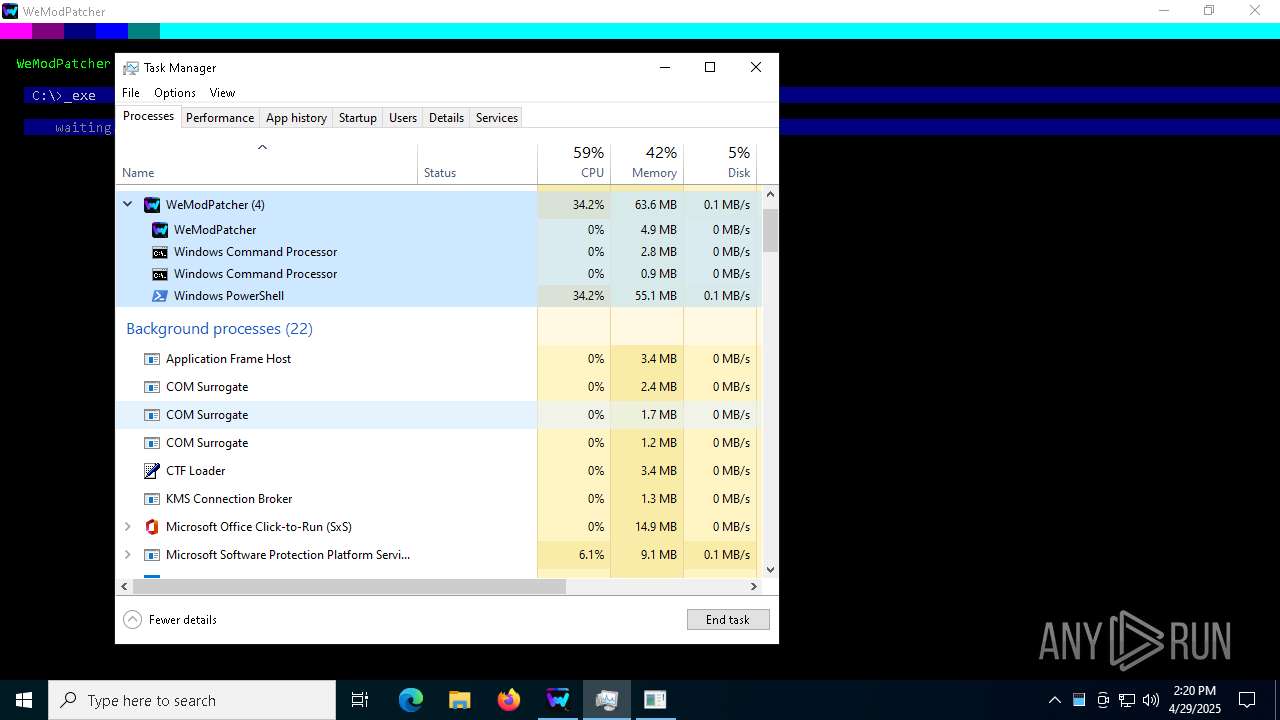
Task: Click the COM Surrogate 2.4 MB icon
Action: coord(152,387)
